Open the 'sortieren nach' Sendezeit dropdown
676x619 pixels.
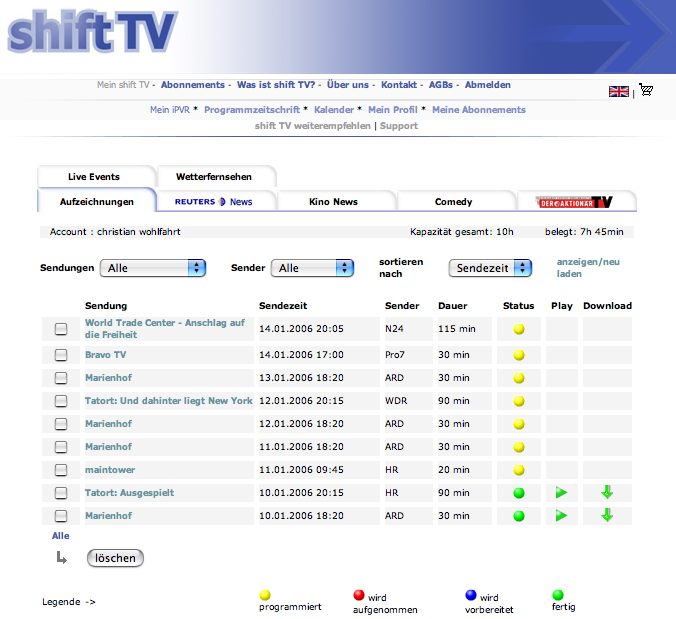[490, 268]
